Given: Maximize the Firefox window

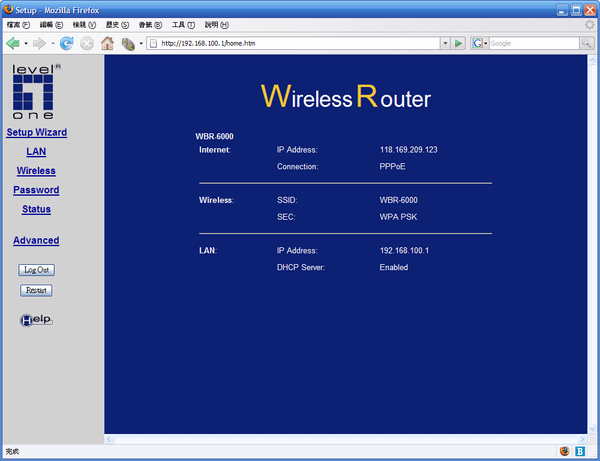Looking at the screenshot, I should tap(576, 10).
